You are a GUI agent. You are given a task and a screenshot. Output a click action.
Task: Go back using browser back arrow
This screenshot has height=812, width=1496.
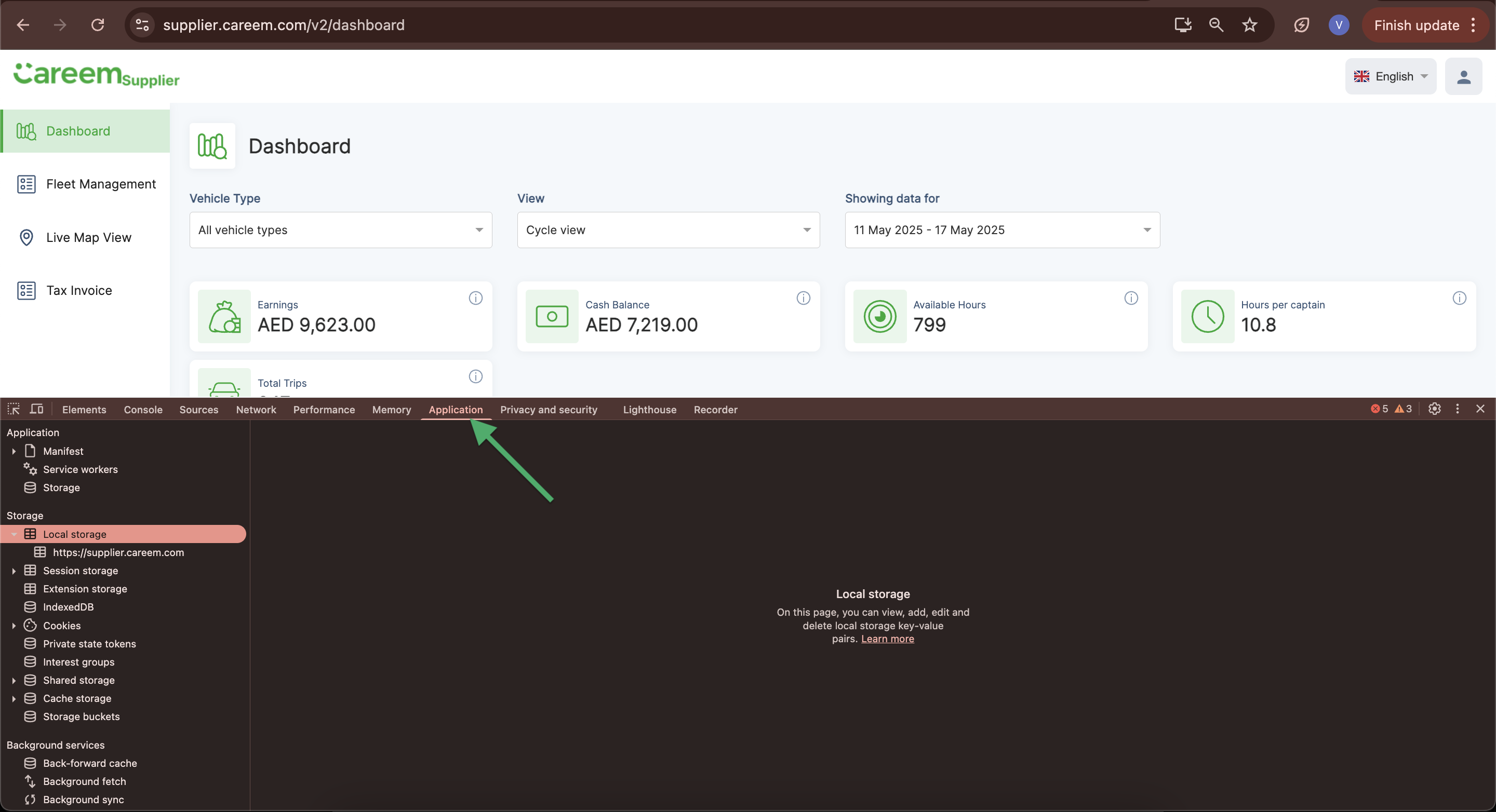coord(23,25)
